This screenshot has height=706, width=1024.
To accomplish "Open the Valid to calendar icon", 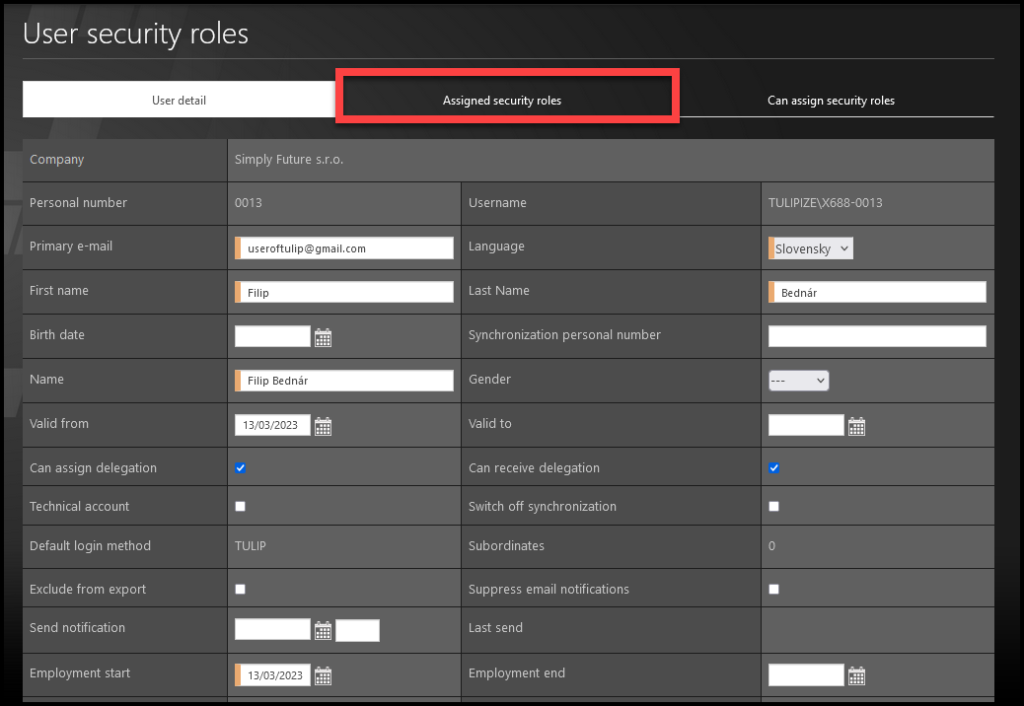I will pos(857,427).
